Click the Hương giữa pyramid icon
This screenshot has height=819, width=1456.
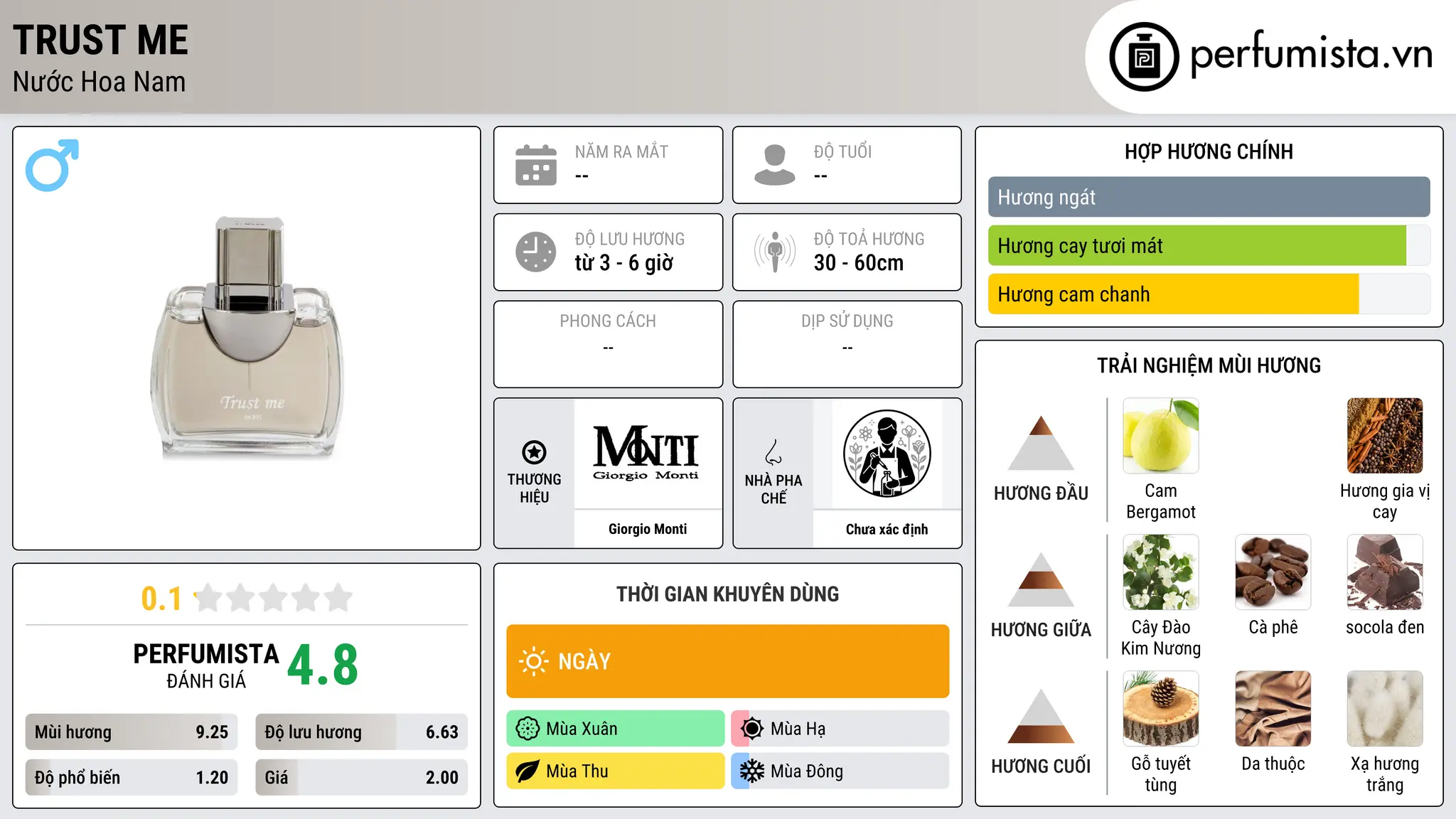click(1041, 579)
